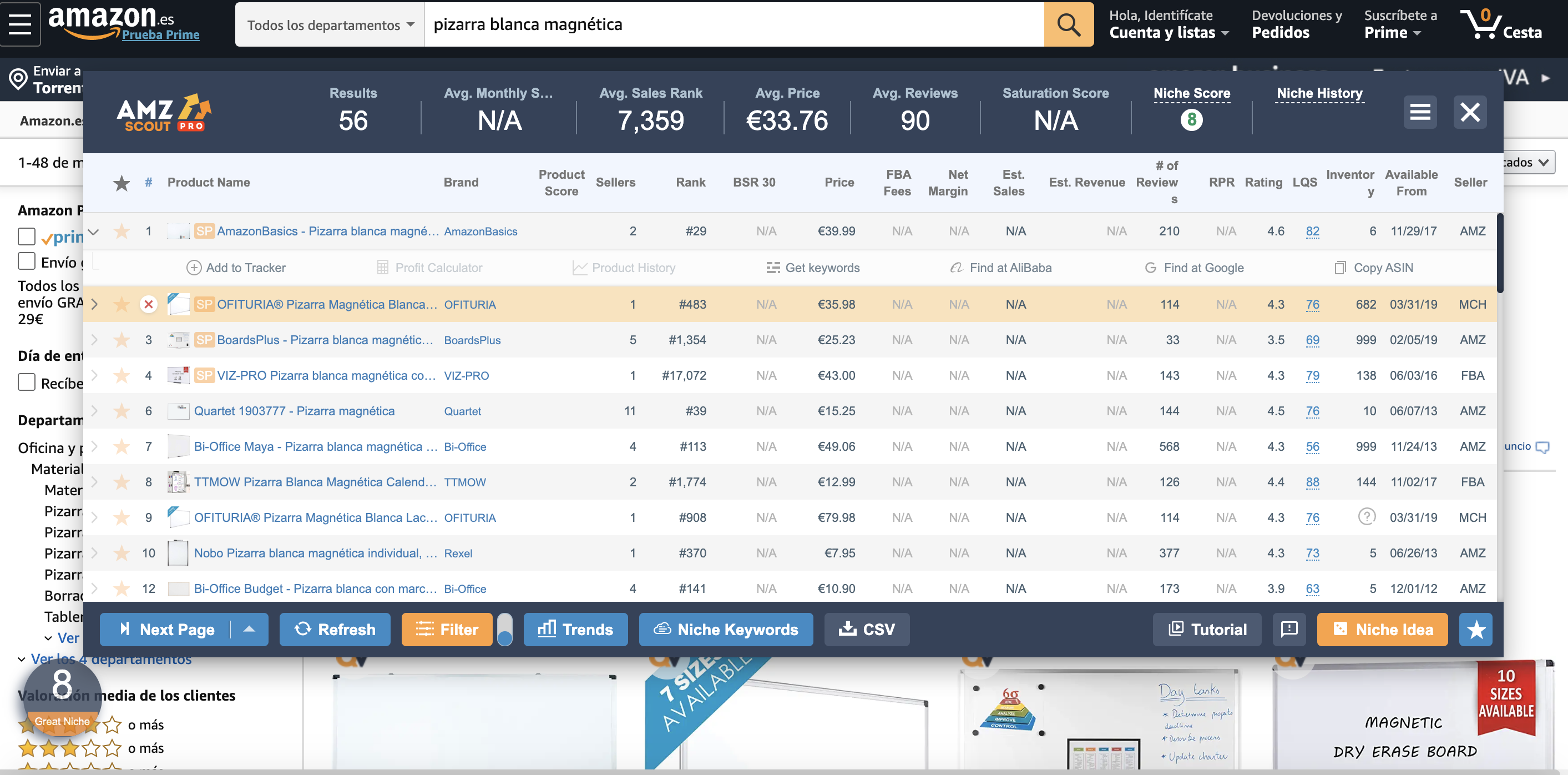Click the Niche Score 8 badge
The height and width of the screenshot is (775, 1568).
[x=1191, y=120]
